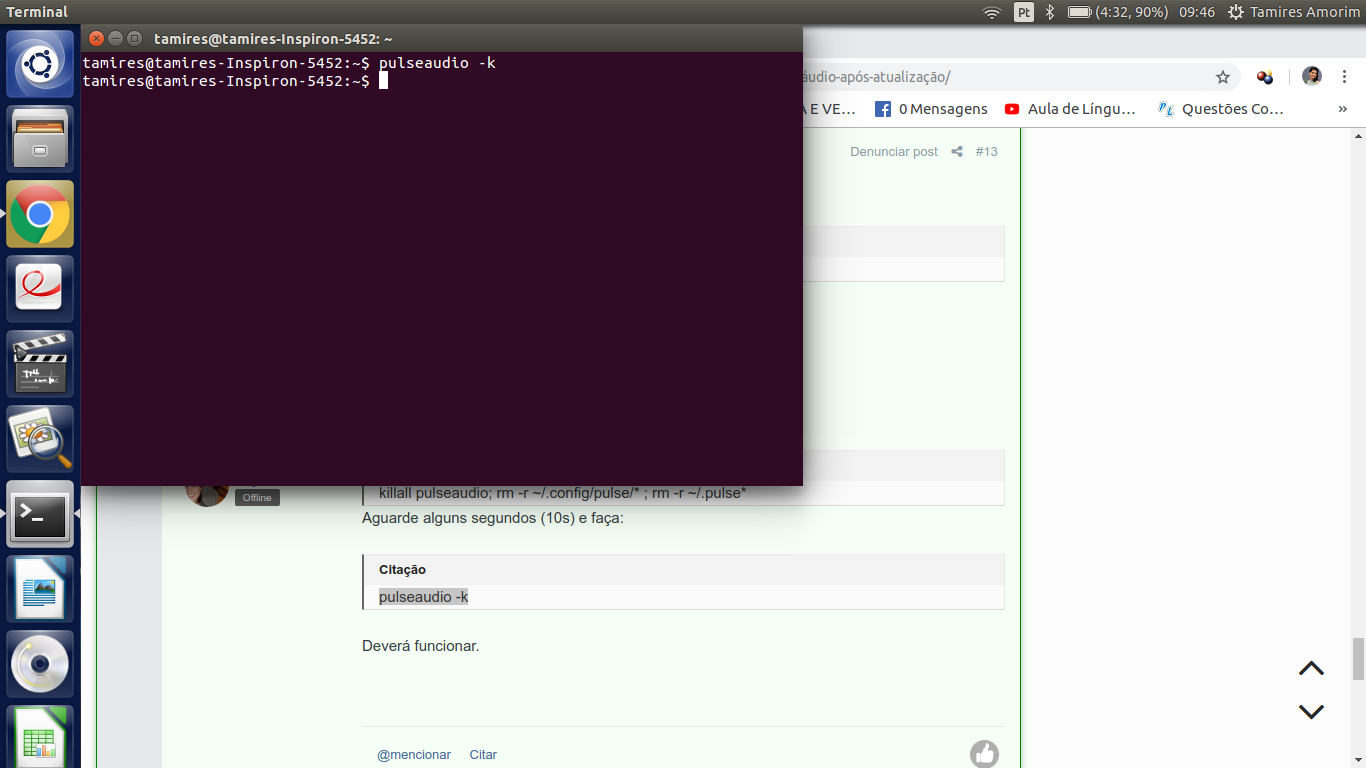Click Denunciar post link
This screenshot has height=768, width=1366.
(x=894, y=152)
